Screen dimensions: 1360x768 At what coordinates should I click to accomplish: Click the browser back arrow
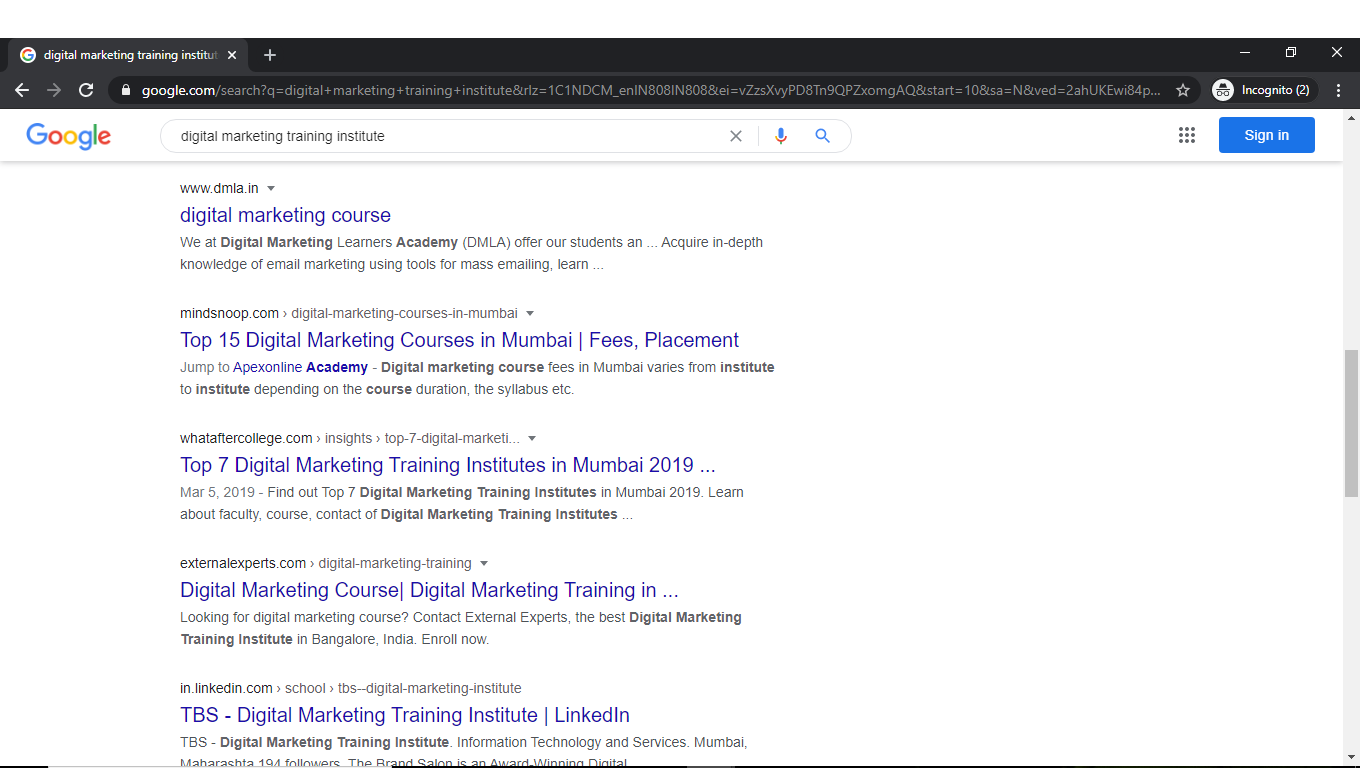pos(22,90)
